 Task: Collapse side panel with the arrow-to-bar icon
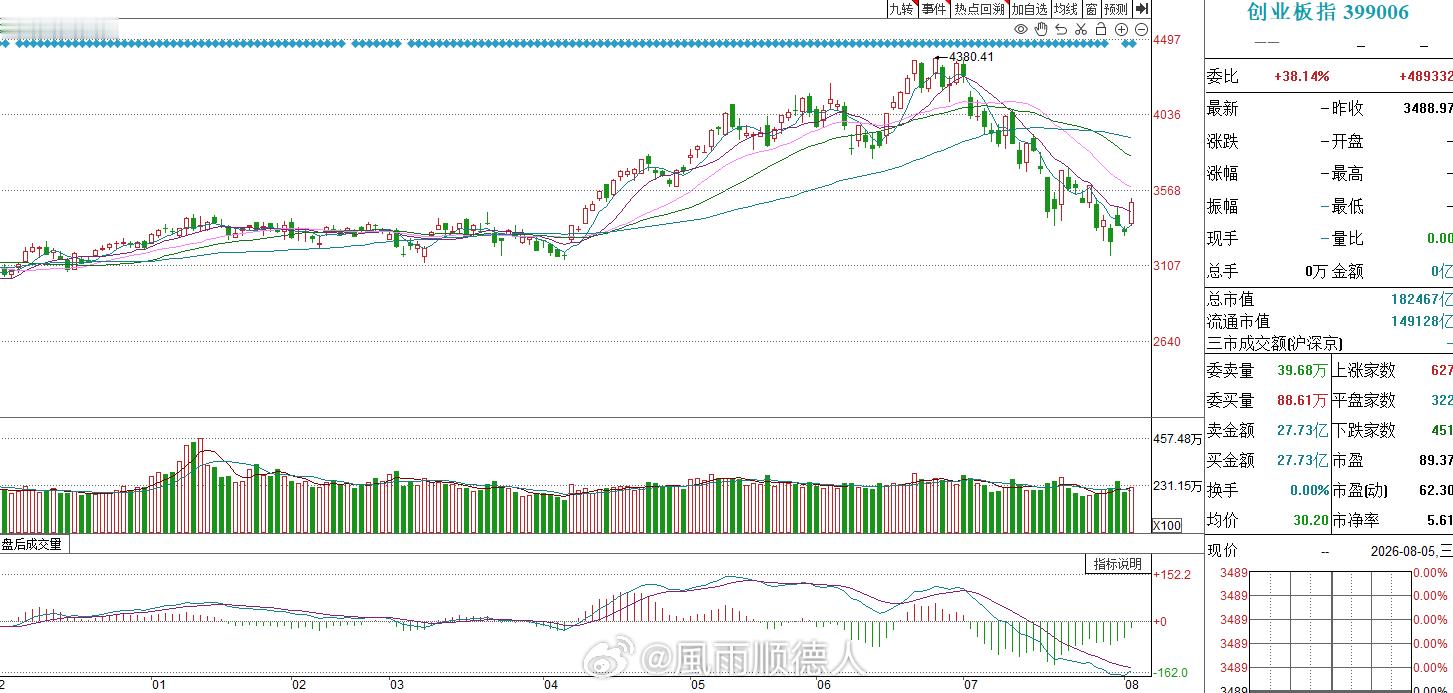click(x=1142, y=8)
